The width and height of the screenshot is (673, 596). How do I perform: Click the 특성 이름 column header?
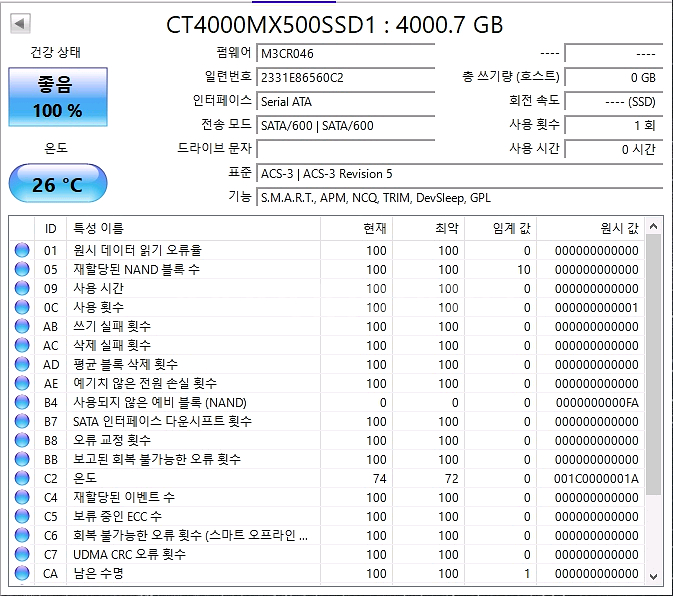point(193,228)
